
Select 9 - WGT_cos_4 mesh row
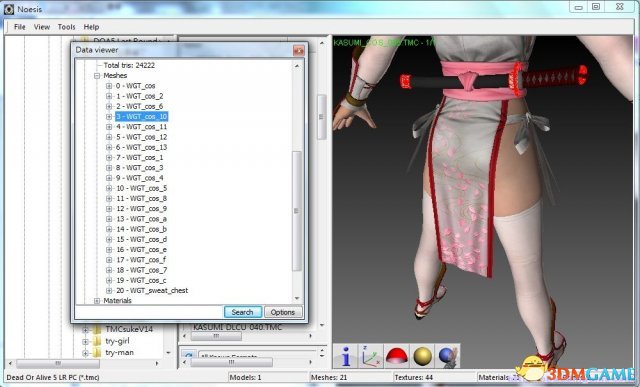click(x=140, y=178)
